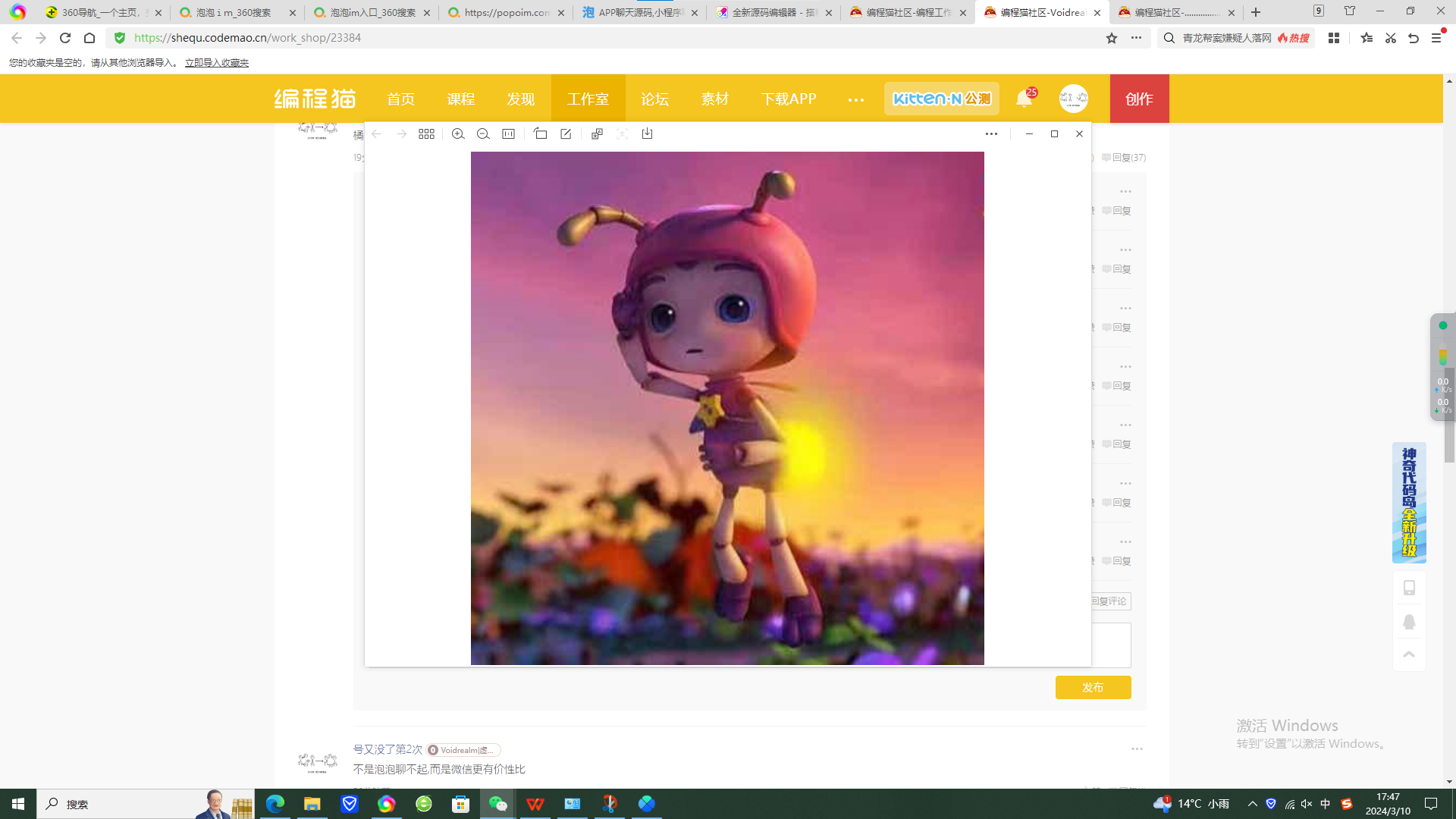Click the scissors screenshot tool icon

pyautogui.click(x=1391, y=38)
